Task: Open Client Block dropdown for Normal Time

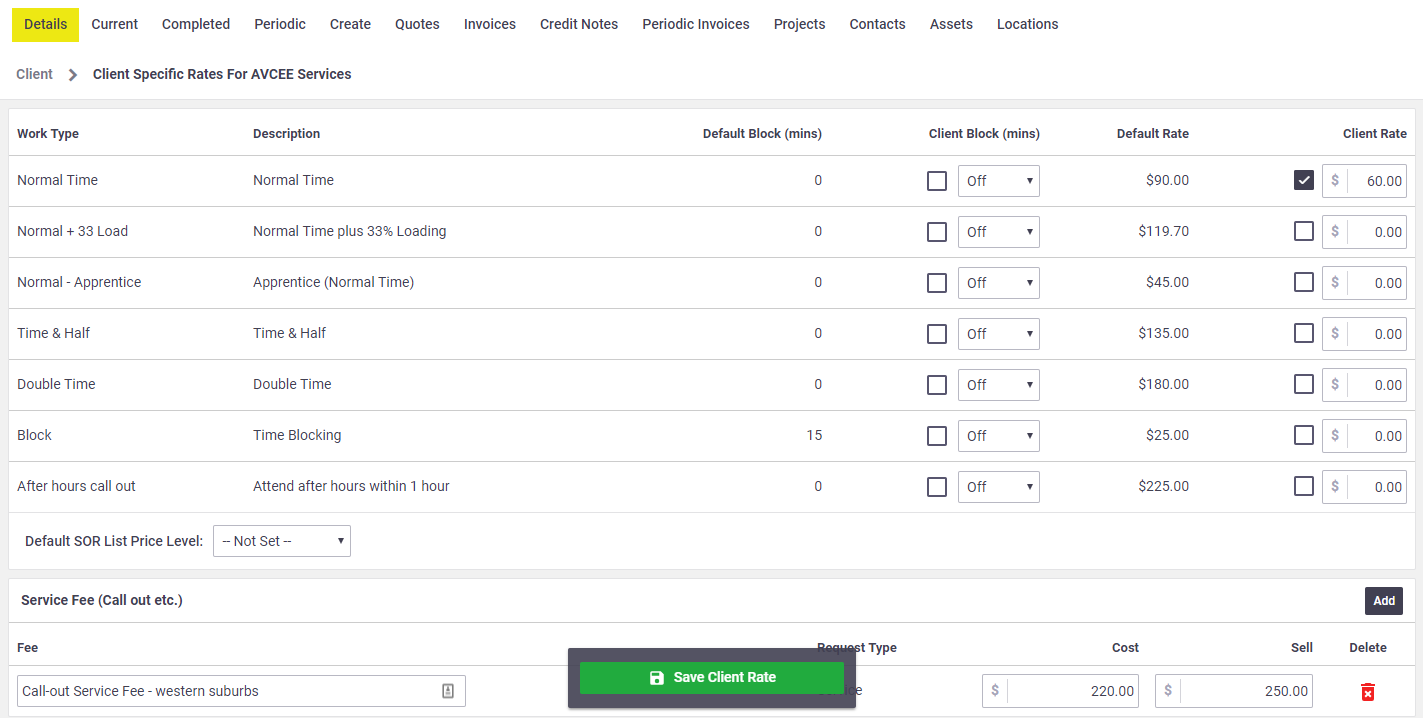Action: pyautogui.click(x=999, y=181)
